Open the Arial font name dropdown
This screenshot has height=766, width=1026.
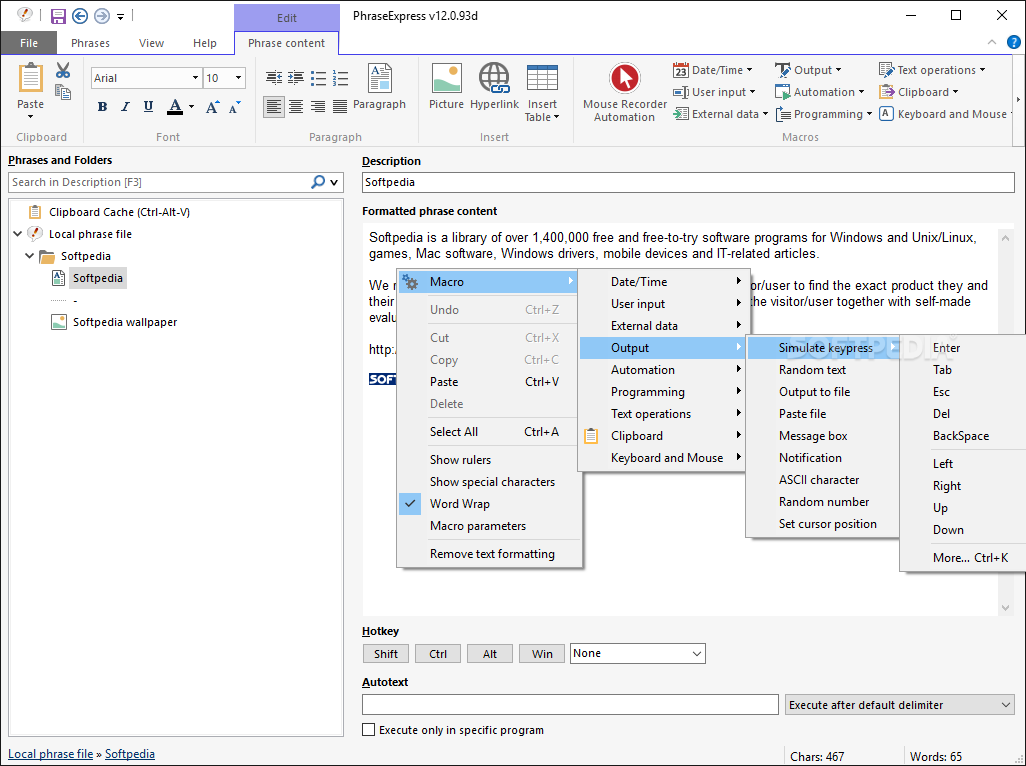coord(195,78)
